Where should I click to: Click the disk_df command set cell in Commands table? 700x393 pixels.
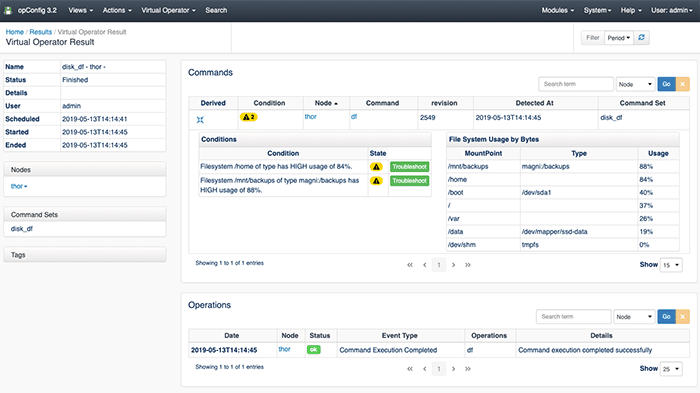click(x=643, y=118)
